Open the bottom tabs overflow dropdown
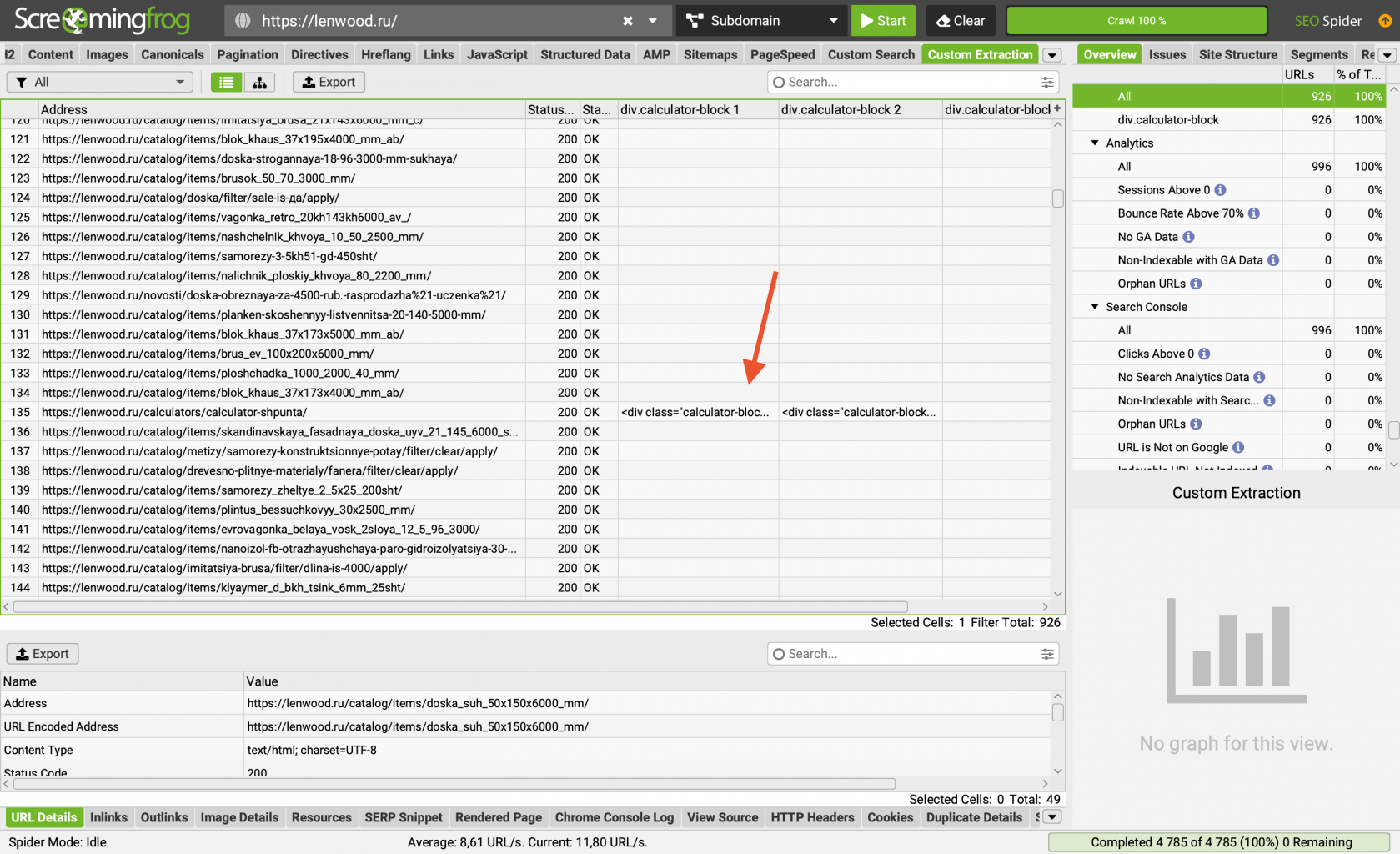Viewport: 1400px width, 854px height. point(1052,817)
